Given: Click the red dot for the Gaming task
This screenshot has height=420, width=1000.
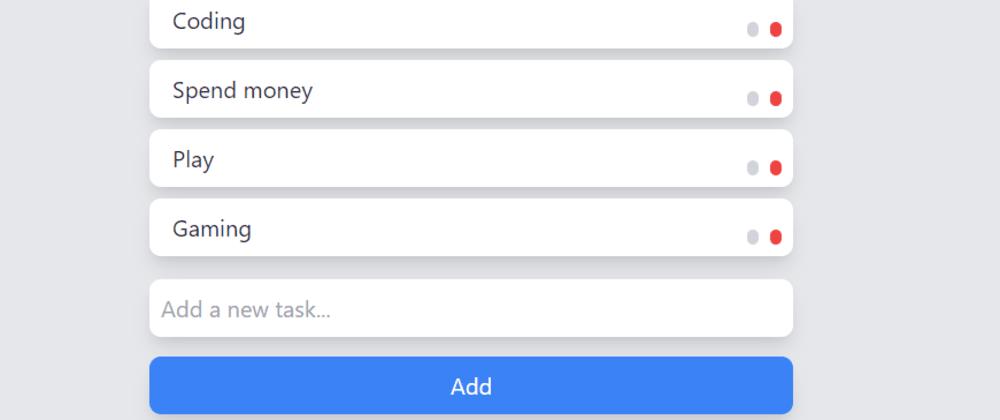Looking at the screenshot, I should (x=776, y=237).
